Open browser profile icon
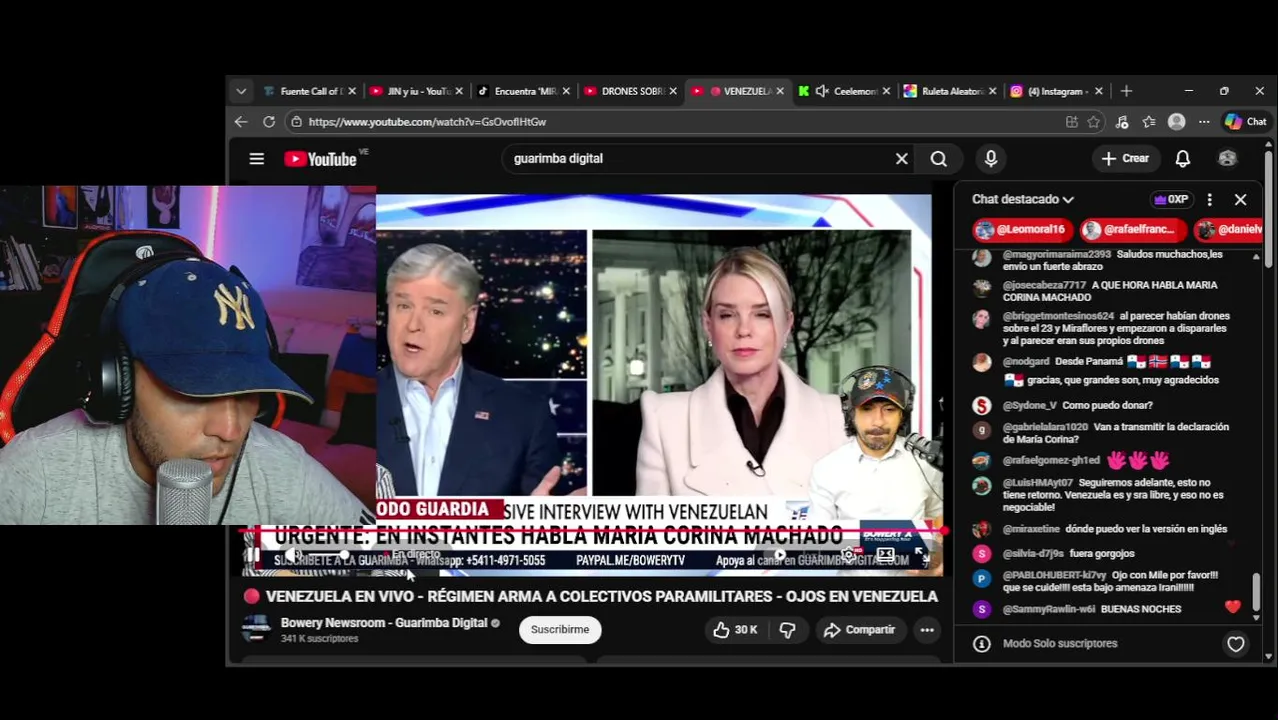 (1177, 122)
